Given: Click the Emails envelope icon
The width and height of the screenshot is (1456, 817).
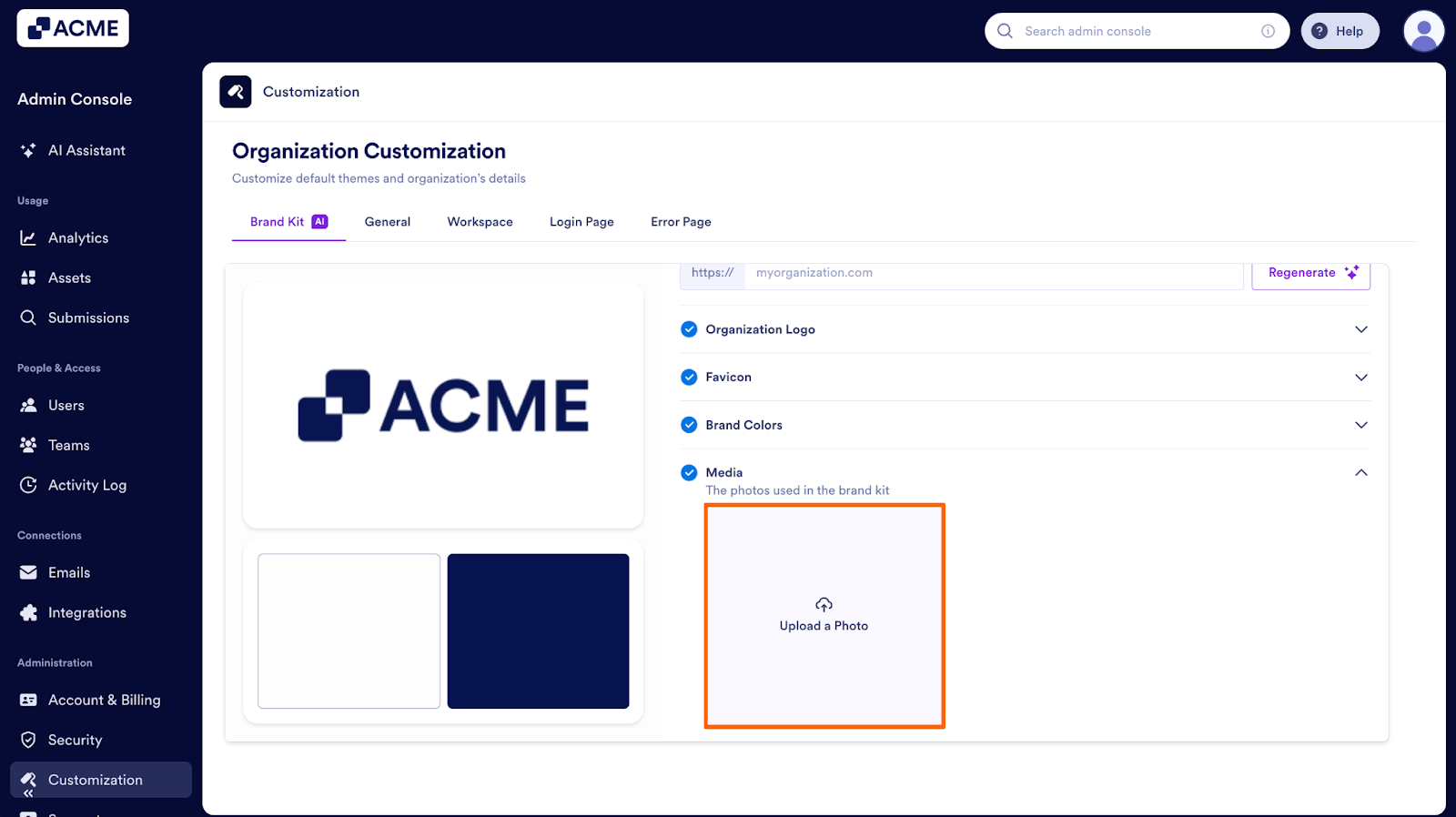Looking at the screenshot, I should pyautogui.click(x=28, y=572).
